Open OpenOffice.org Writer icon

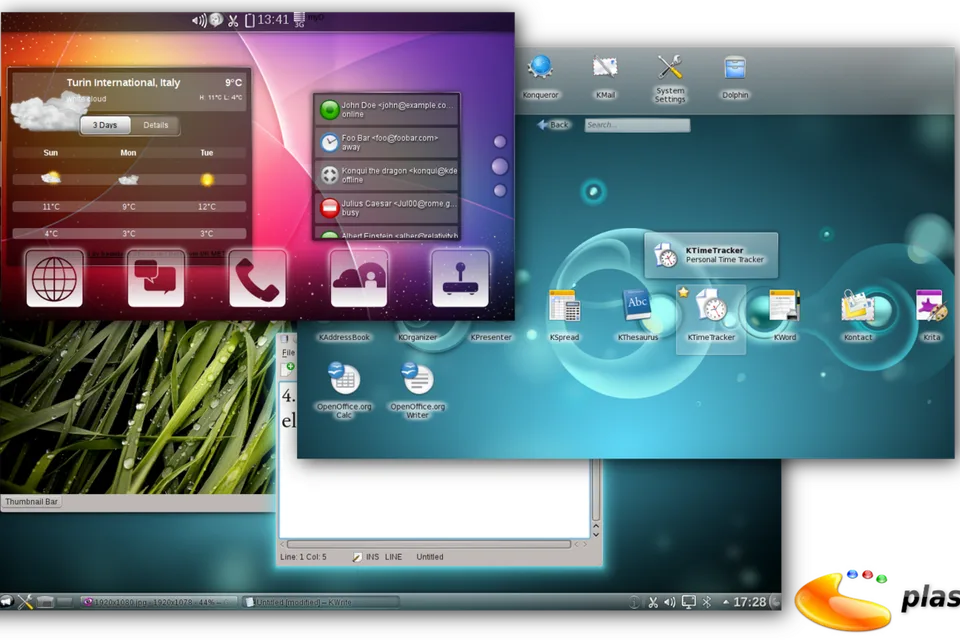click(418, 379)
